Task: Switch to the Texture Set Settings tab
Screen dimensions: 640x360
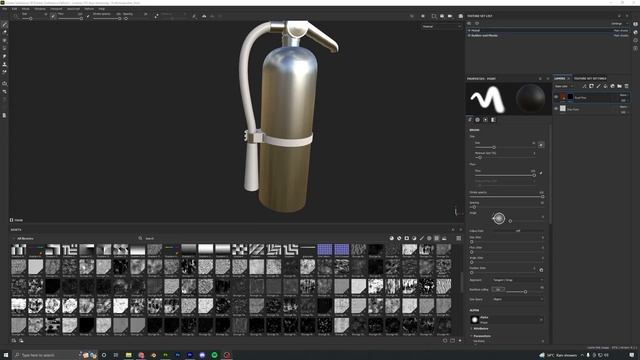Action: [x=590, y=78]
